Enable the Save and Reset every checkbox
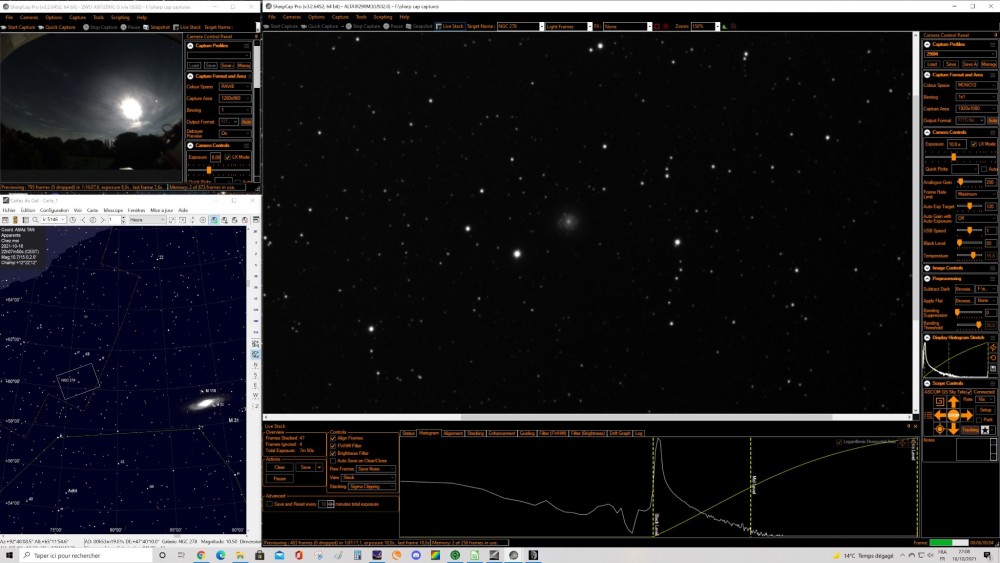Viewport: 1000px width, 563px height. [269, 504]
